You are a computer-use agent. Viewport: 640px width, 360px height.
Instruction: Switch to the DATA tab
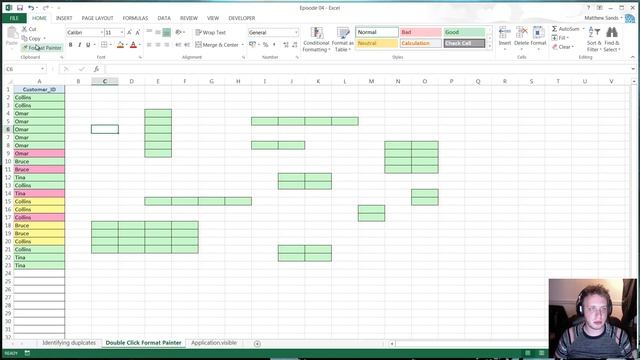pyautogui.click(x=164, y=18)
